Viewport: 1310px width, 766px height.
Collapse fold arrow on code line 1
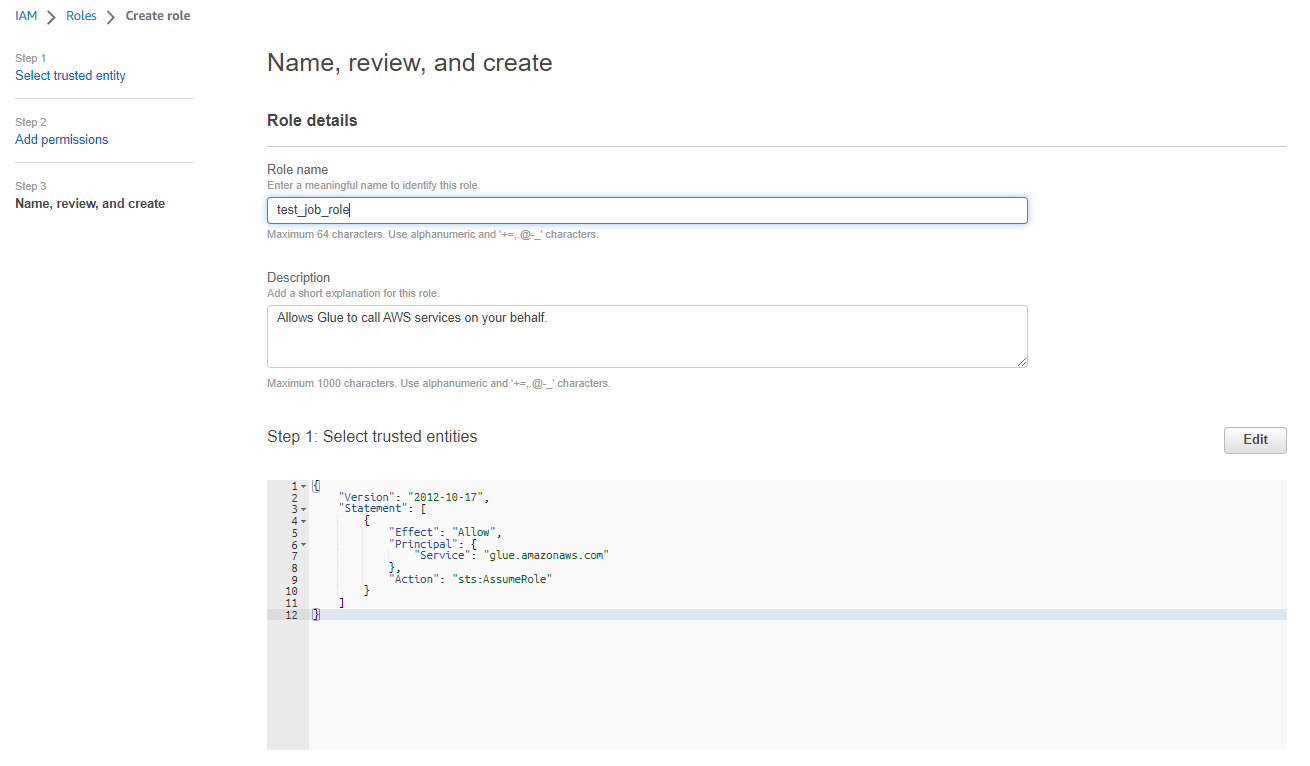point(303,487)
